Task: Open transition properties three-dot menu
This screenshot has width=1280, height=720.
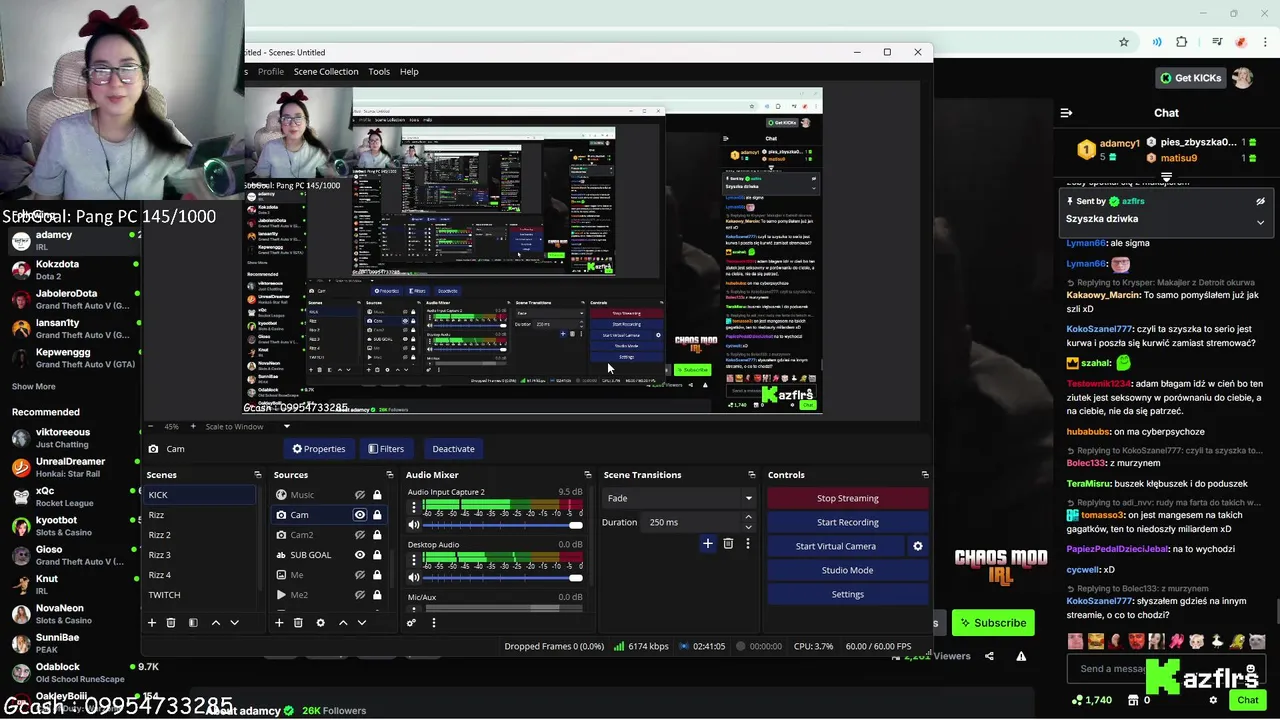Action: pos(747,543)
